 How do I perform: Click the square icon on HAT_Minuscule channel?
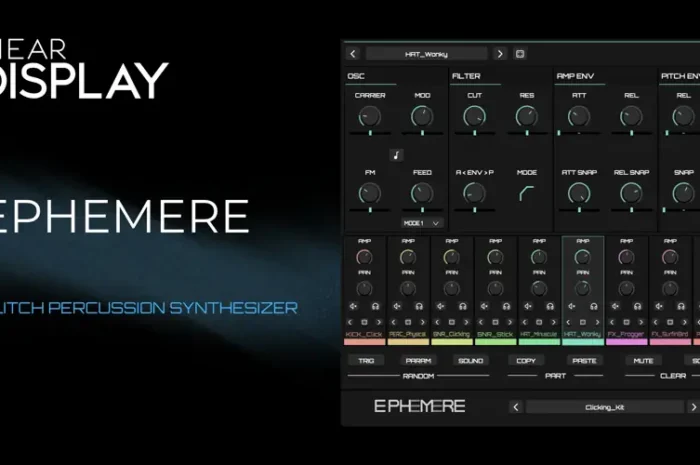coord(539,322)
